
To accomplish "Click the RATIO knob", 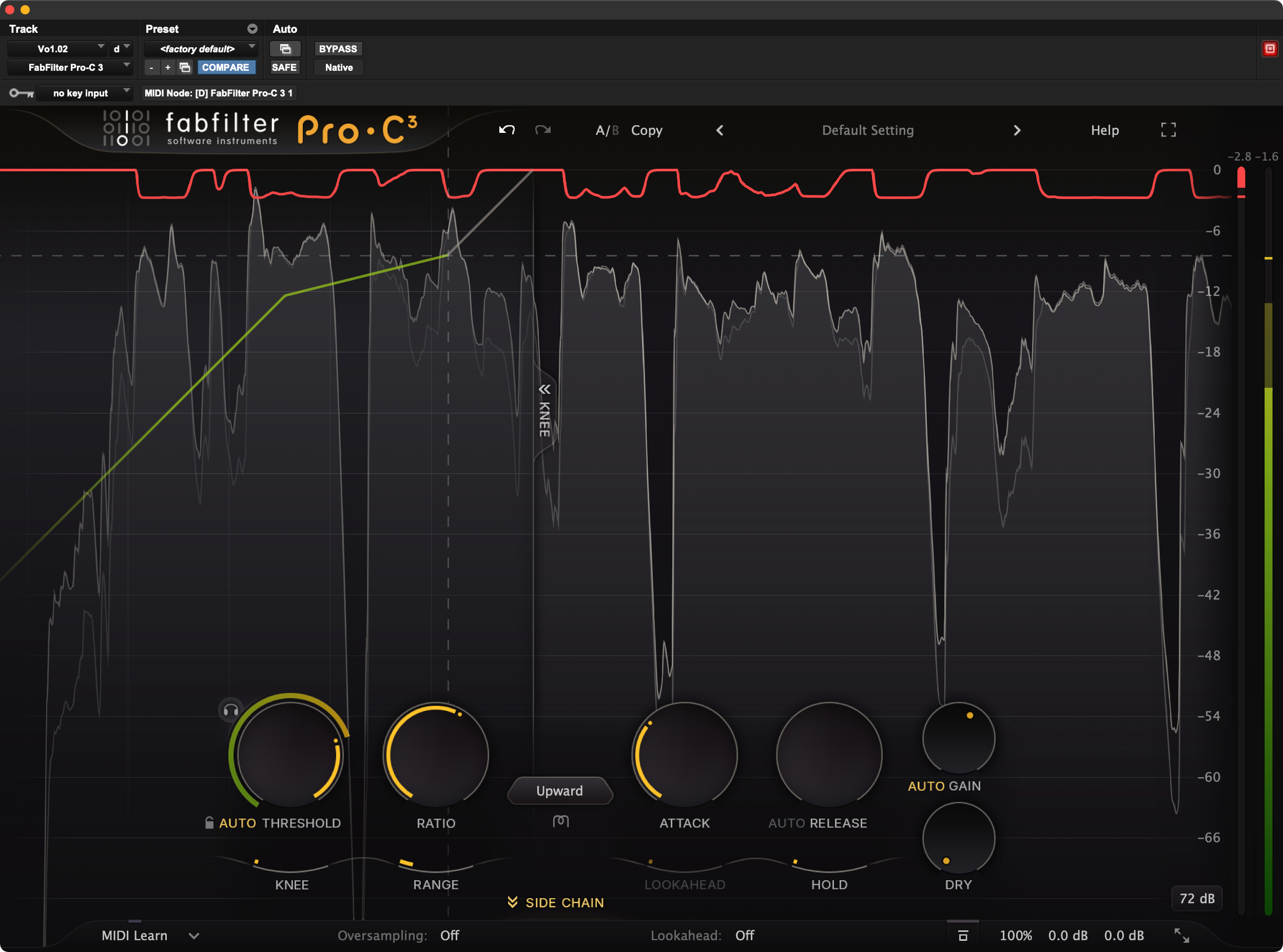I will click(436, 755).
